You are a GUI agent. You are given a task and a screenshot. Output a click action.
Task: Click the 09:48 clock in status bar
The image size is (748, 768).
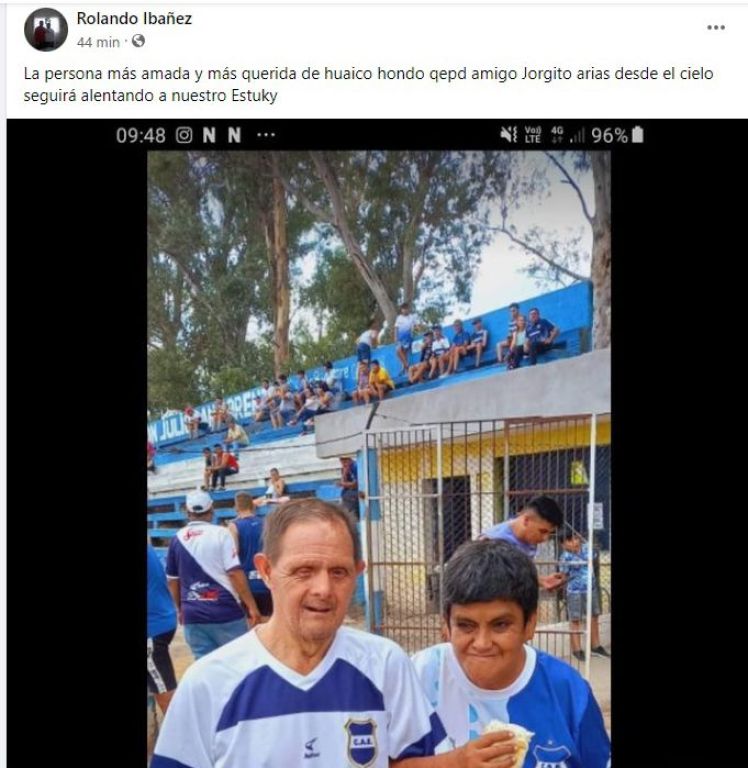click(x=141, y=136)
